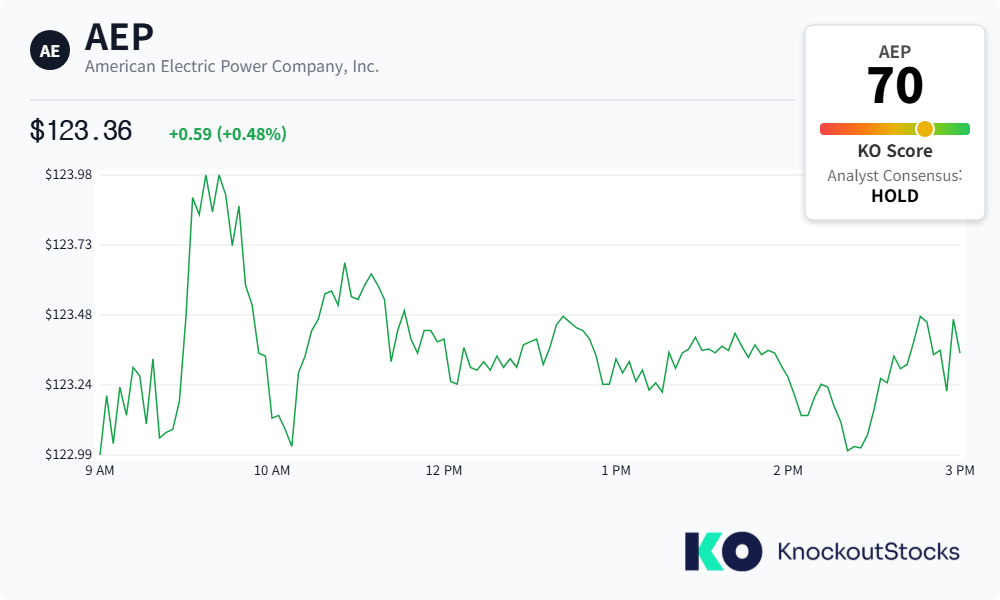Image resolution: width=1000 pixels, height=600 pixels.
Task: Click the 10 AM time axis label
Action: [272, 471]
